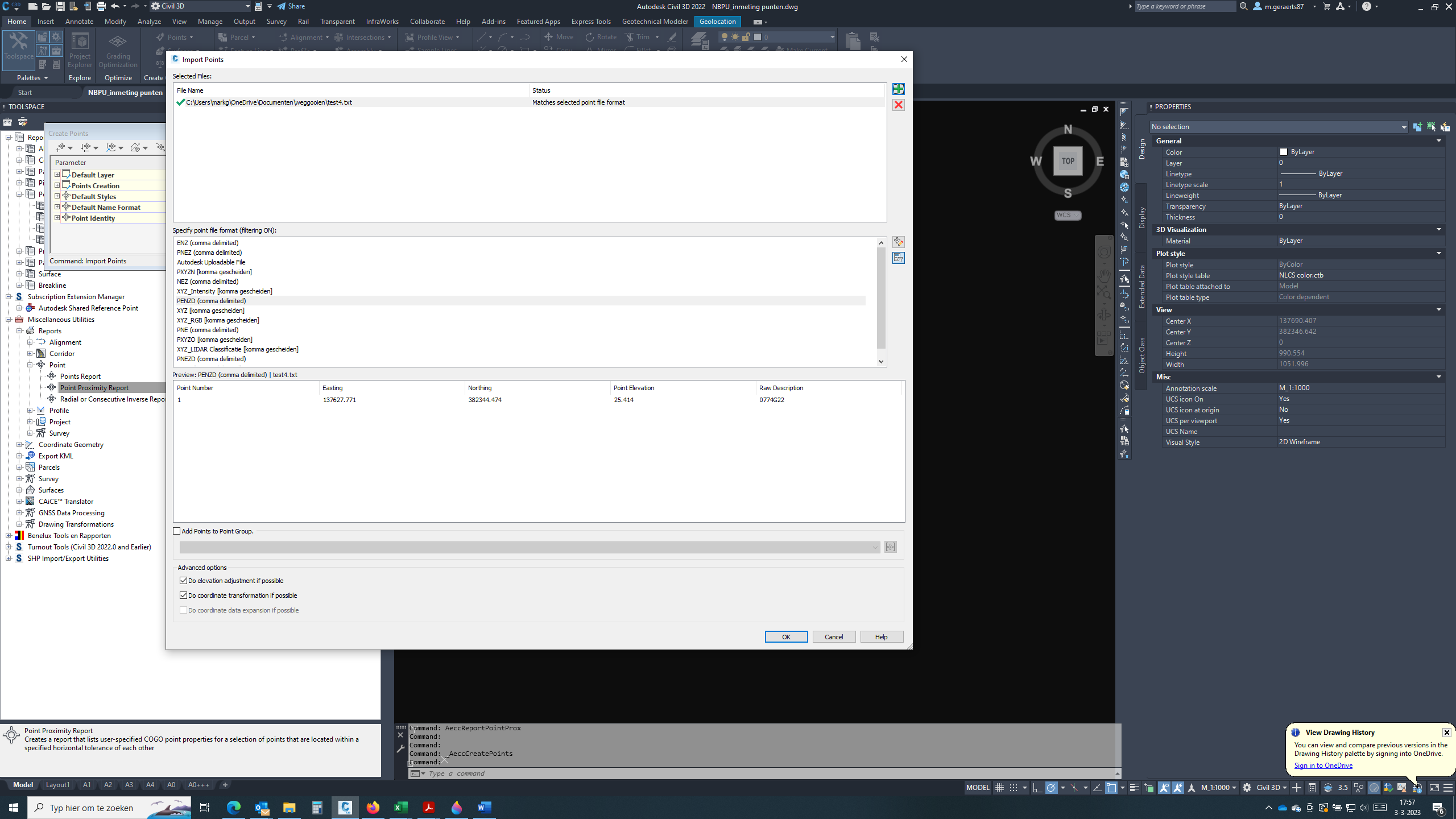Open Excel from the taskbar
This screenshot has height=819, width=1456.
(401, 807)
